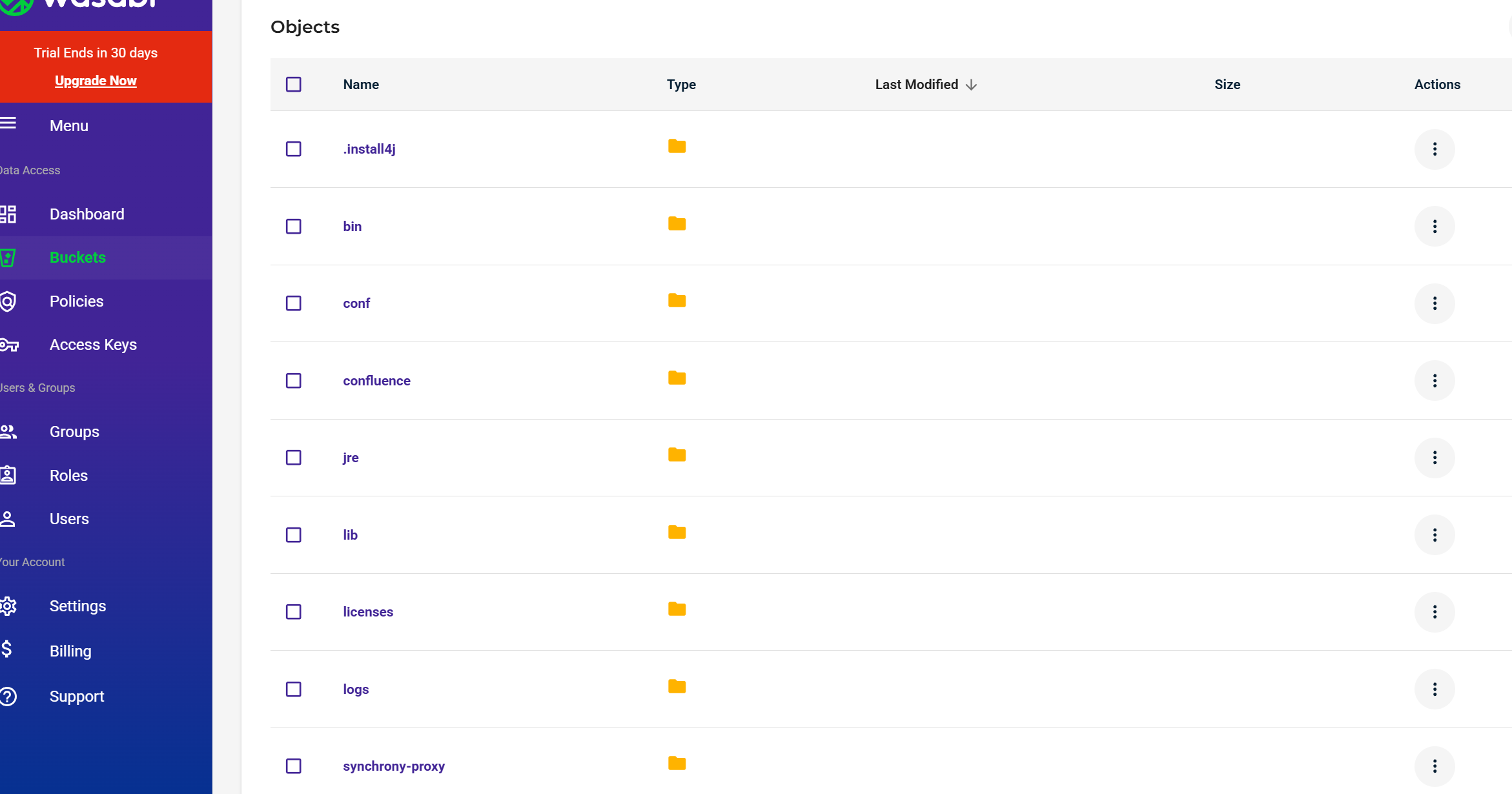Select the confluence folder checkbox
The image size is (1512, 794).
coord(294,381)
